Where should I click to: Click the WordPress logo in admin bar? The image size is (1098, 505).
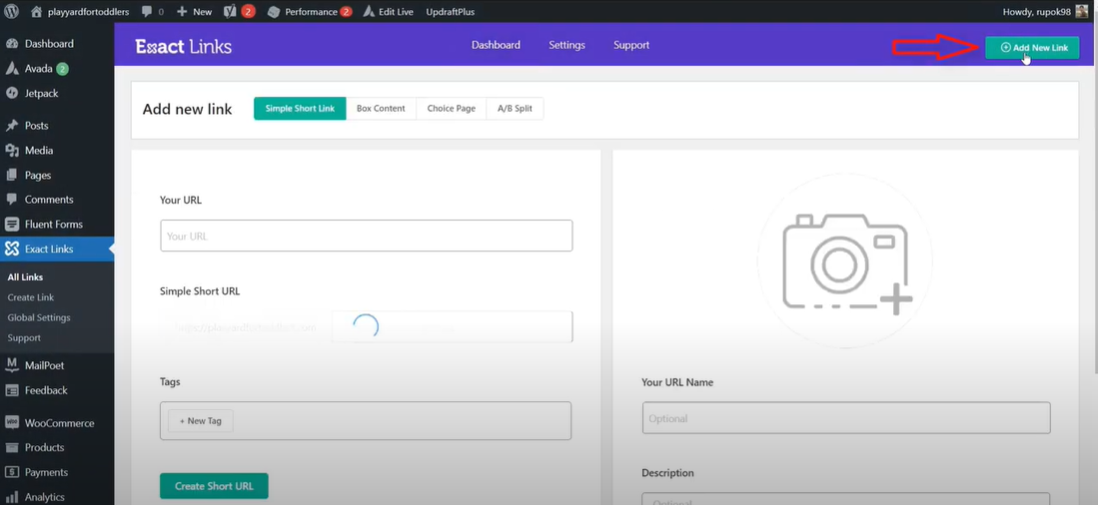coord(11,11)
